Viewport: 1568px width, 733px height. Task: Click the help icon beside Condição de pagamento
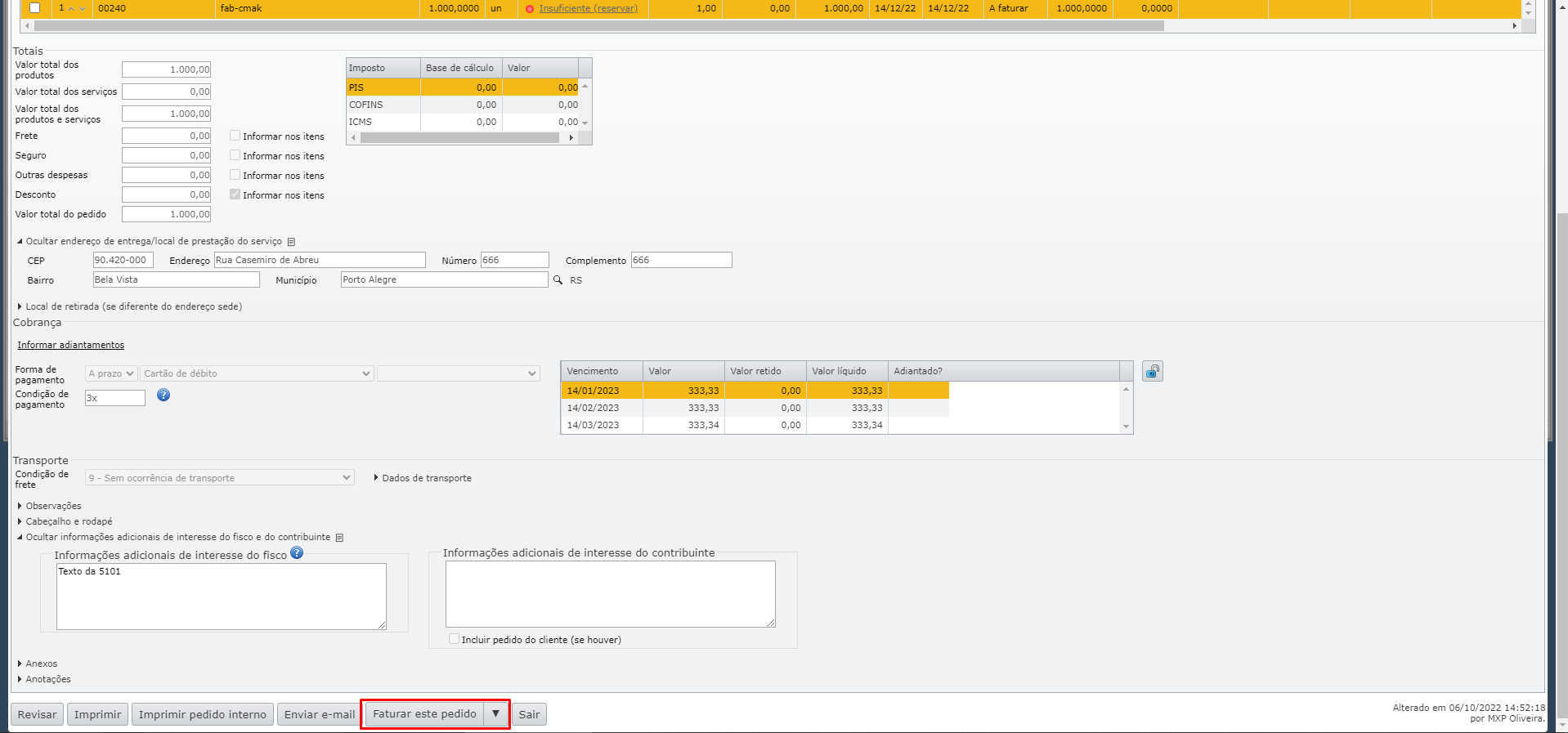(164, 395)
